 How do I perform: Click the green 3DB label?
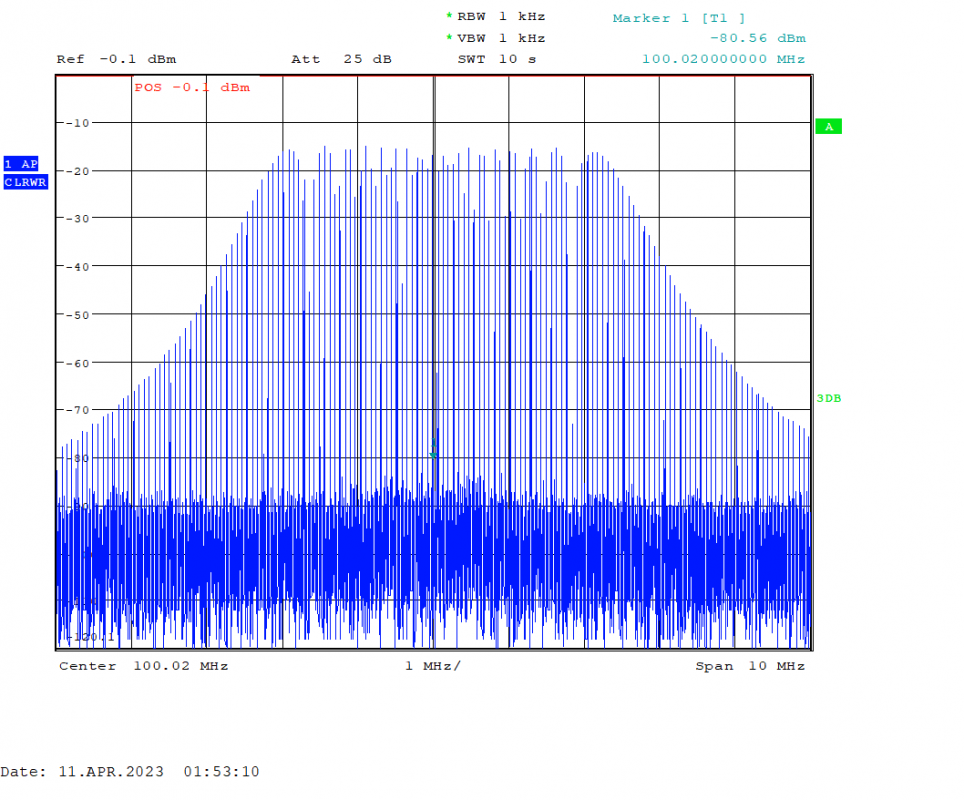click(x=828, y=398)
